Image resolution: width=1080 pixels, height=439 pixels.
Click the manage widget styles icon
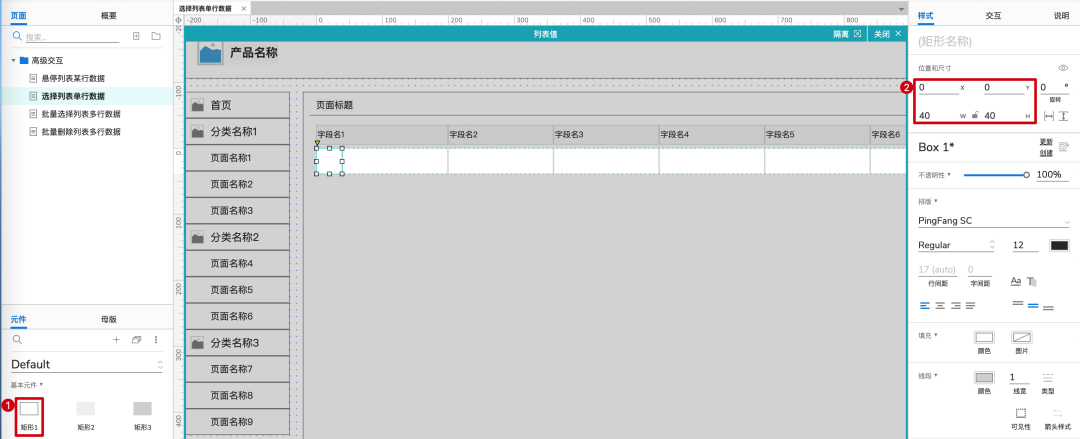(1063, 147)
